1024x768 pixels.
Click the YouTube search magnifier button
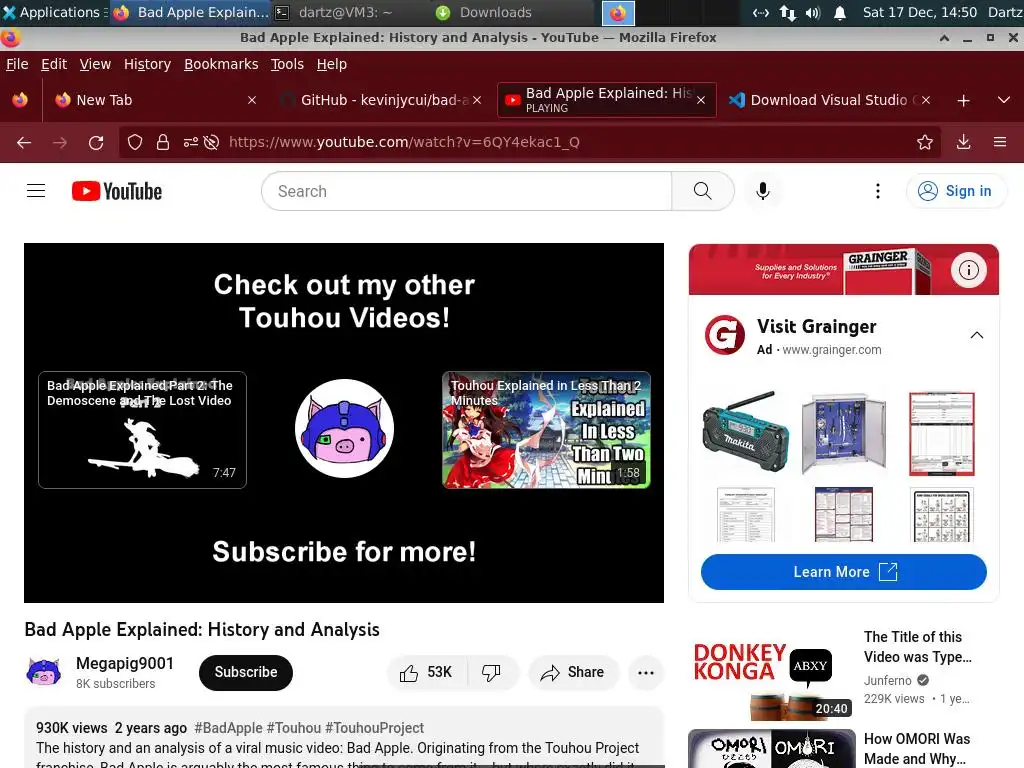point(703,191)
